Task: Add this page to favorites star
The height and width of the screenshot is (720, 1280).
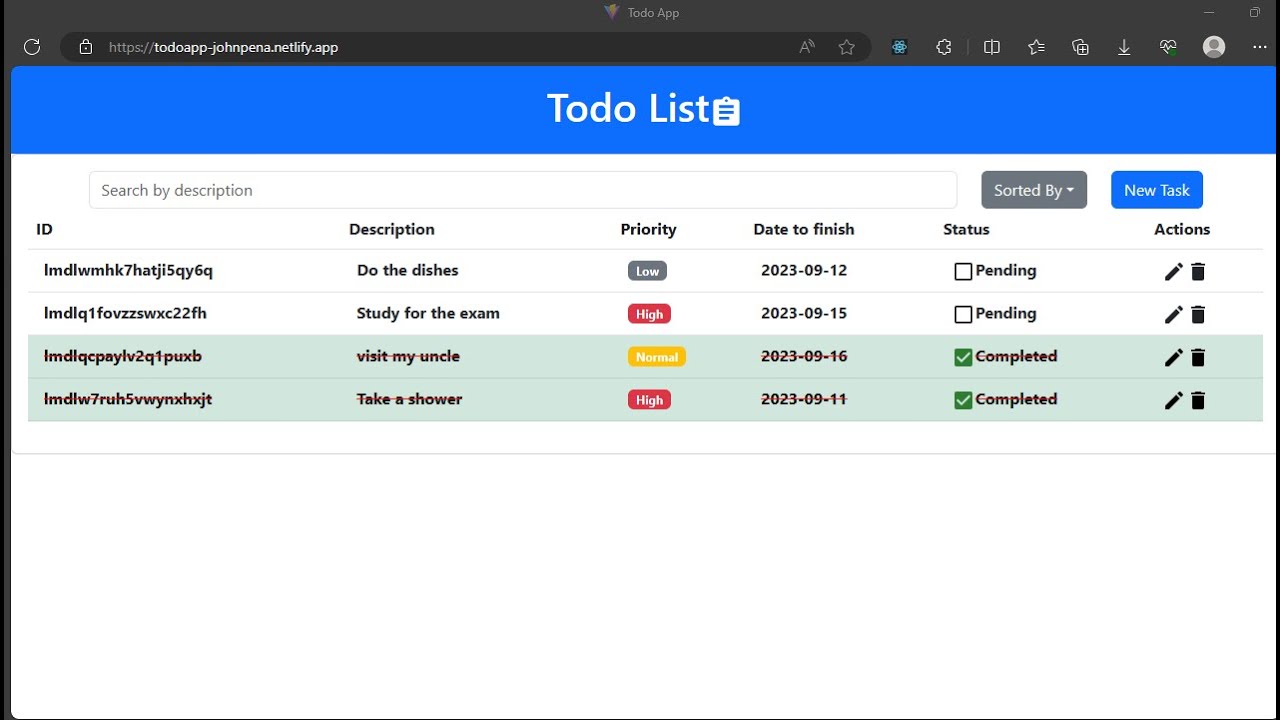Action: coord(847,47)
